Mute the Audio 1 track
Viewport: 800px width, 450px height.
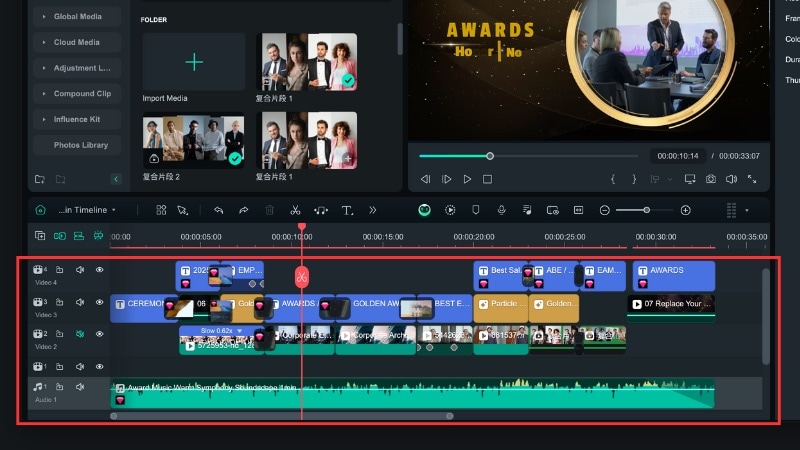coord(80,387)
